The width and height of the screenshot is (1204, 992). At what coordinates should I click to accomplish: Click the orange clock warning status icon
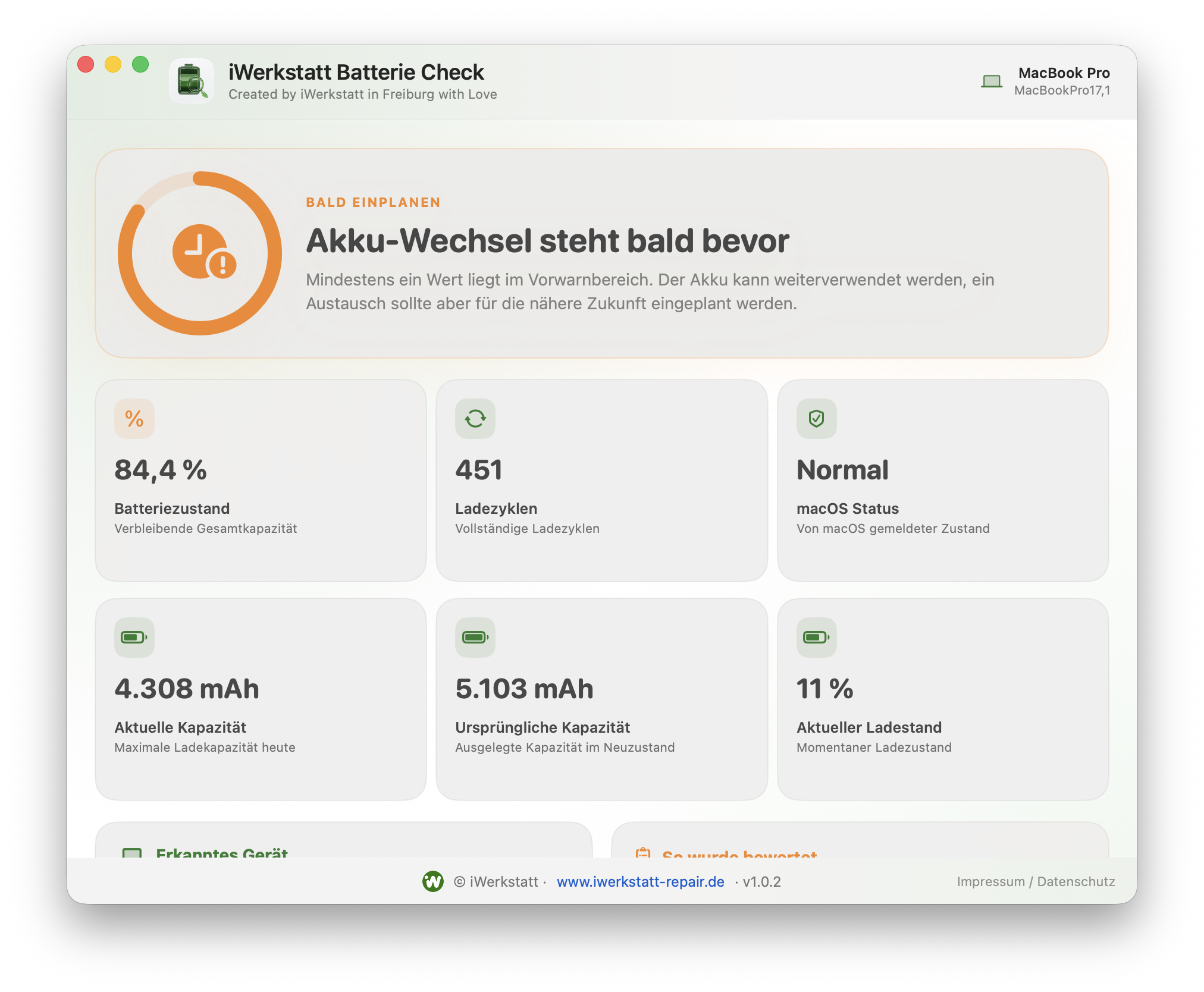pyautogui.click(x=204, y=252)
